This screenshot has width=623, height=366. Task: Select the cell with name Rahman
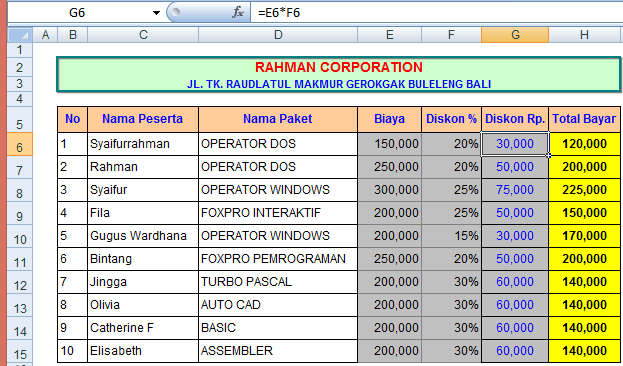pos(143,167)
